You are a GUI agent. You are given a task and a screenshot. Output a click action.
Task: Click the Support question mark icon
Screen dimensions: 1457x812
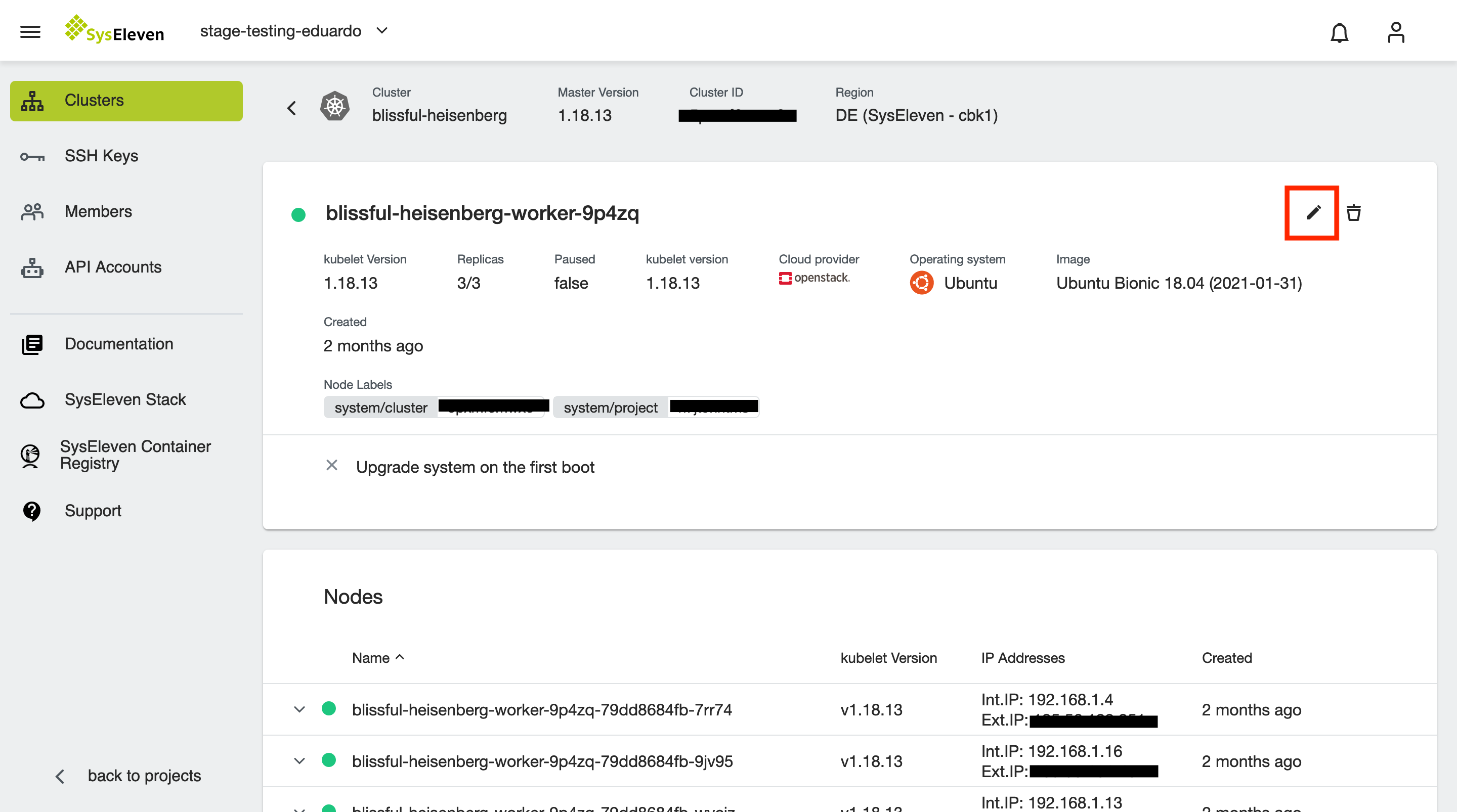click(x=32, y=511)
